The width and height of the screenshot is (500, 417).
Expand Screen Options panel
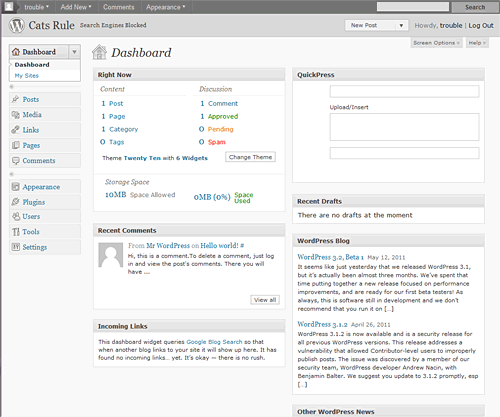tap(436, 43)
